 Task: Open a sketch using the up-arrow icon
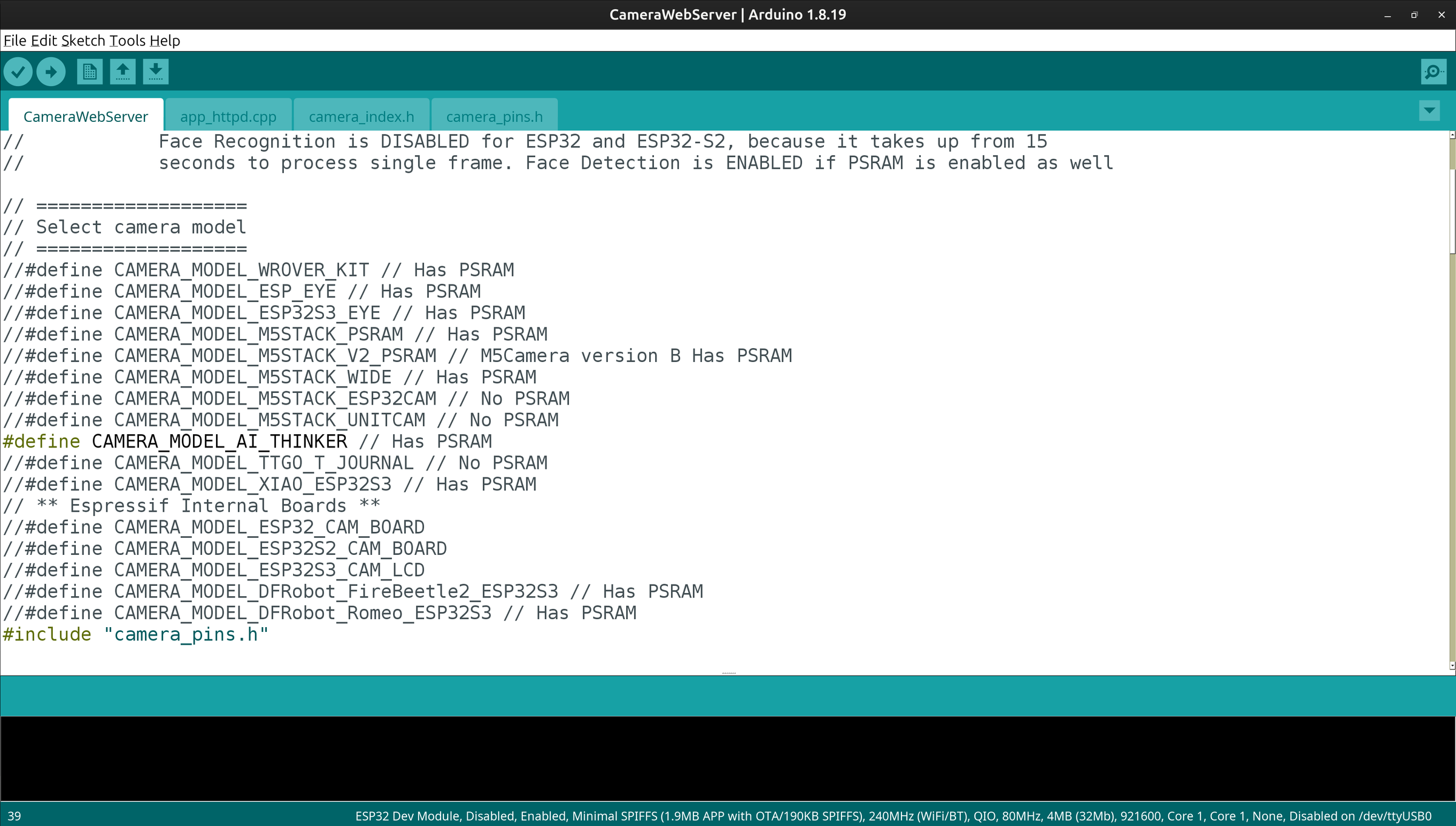tap(123, 71)
